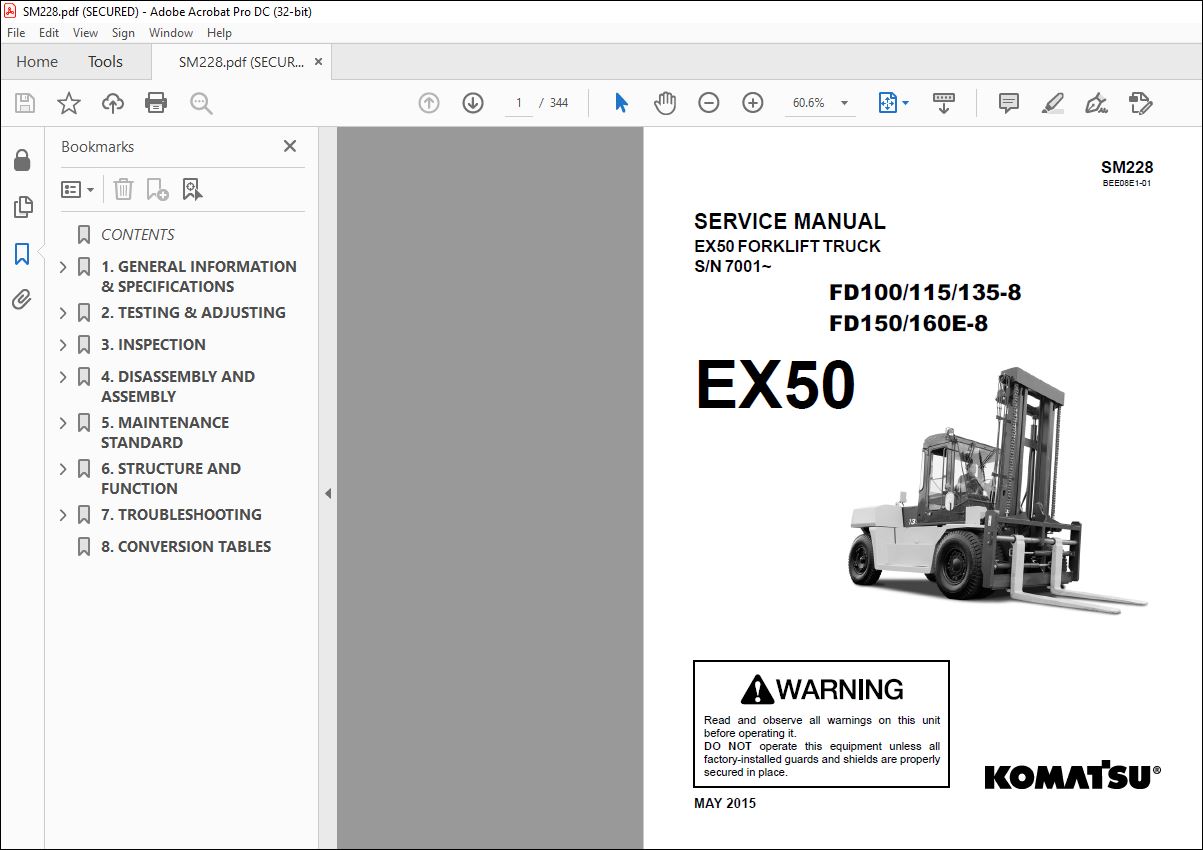Add a new bookmark

(157, 189)
